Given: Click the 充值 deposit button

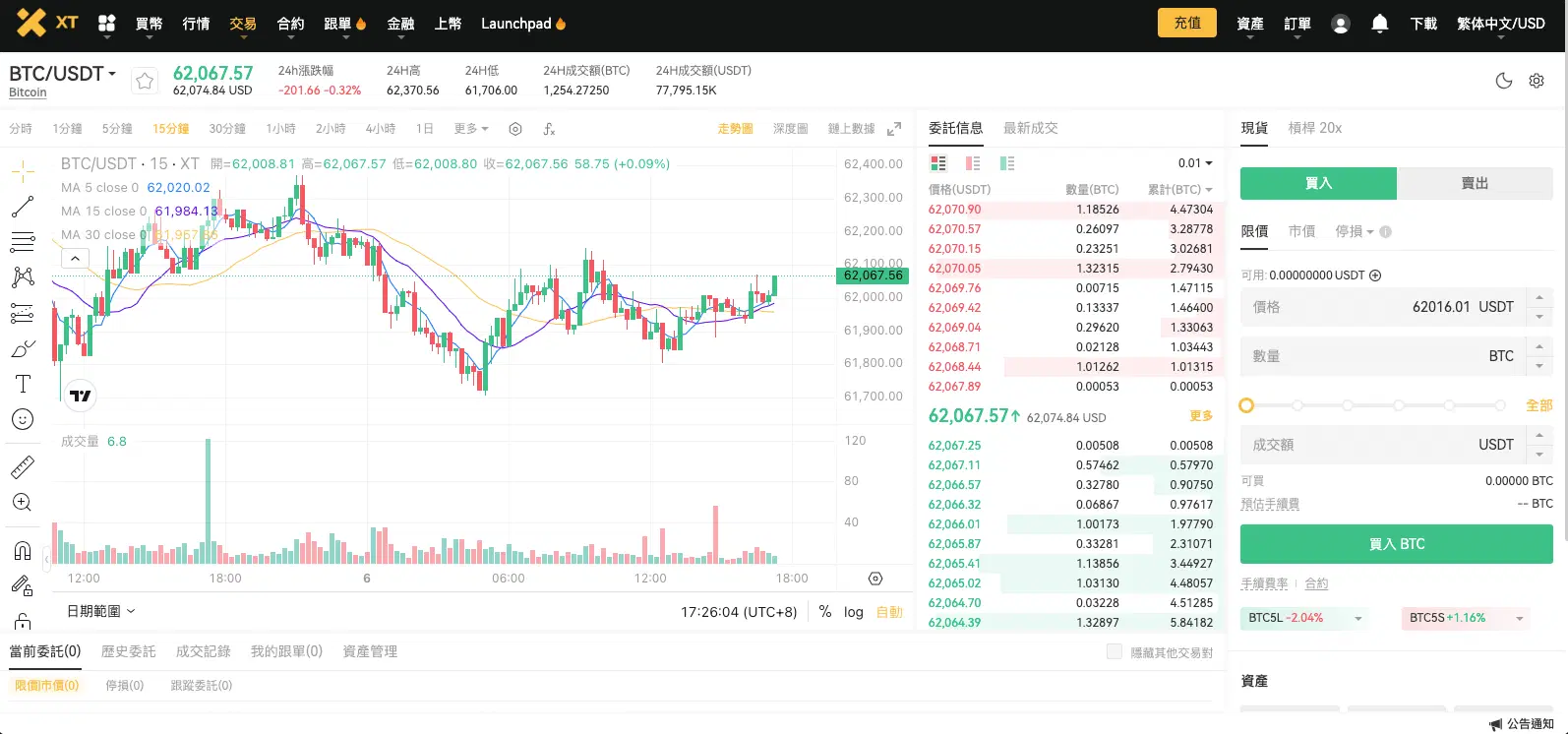Looking at the screenshot, I should point(1186,23).
